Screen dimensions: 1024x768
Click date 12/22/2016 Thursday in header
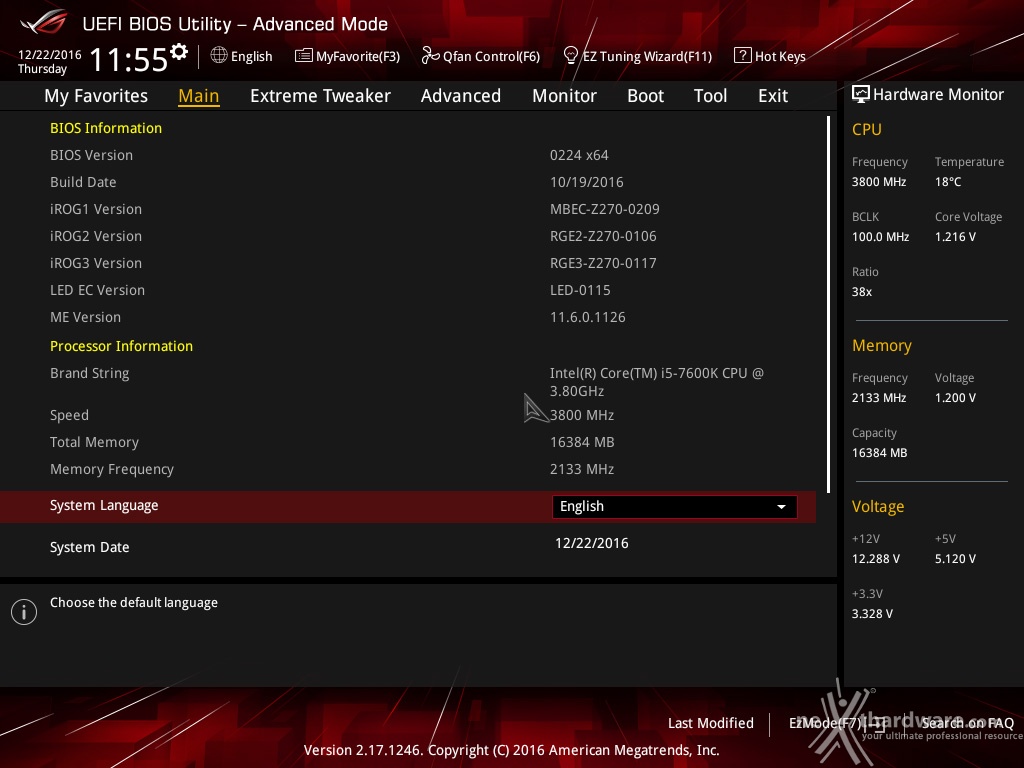pyautogui.click(x=50, y=61)
